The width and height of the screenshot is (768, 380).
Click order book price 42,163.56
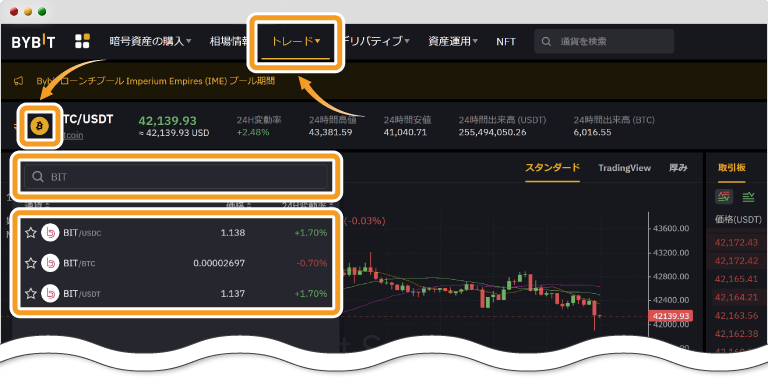point(736,315)
